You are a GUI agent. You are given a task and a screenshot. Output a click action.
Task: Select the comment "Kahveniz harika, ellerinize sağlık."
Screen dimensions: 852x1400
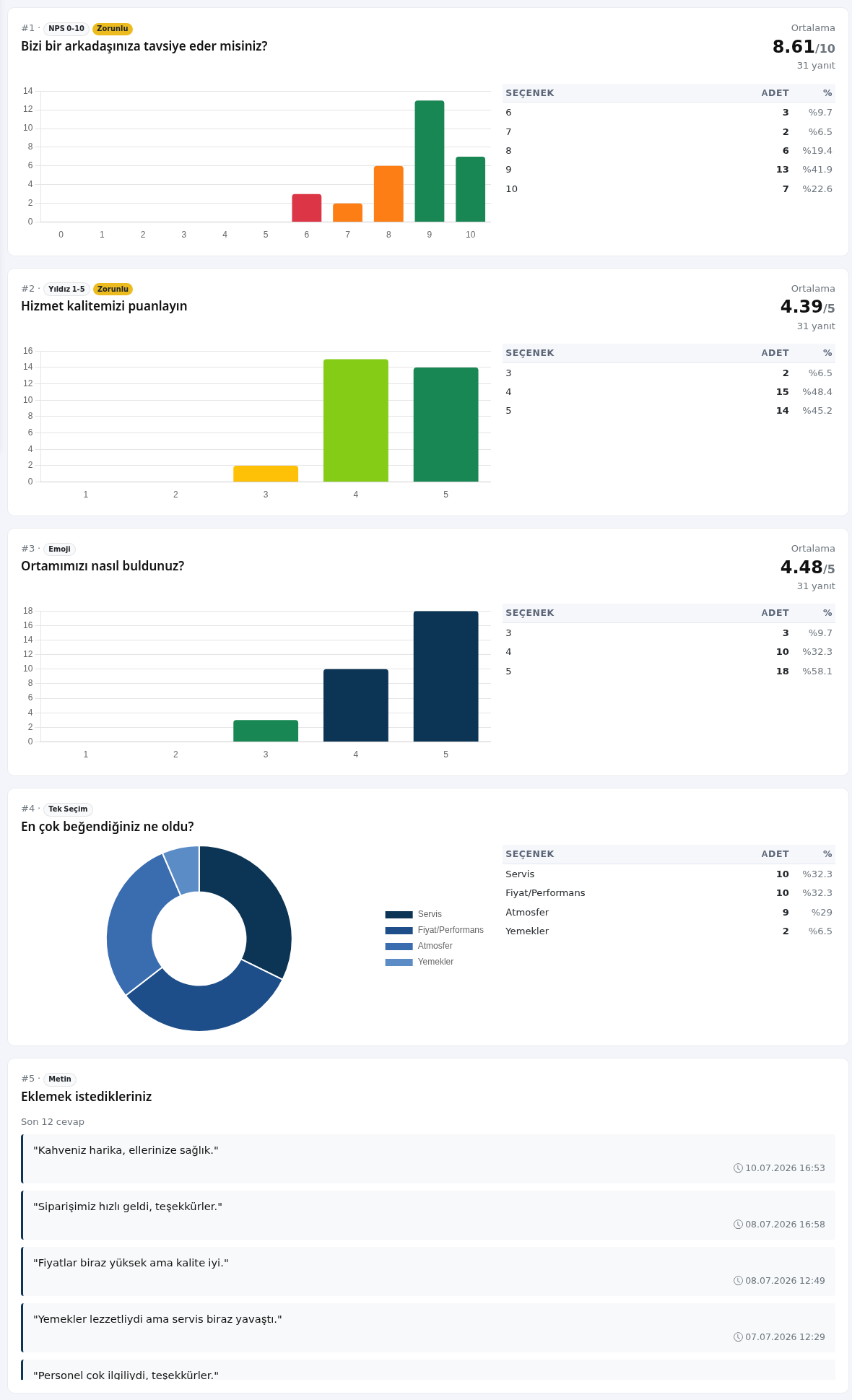coord(126,1150)
